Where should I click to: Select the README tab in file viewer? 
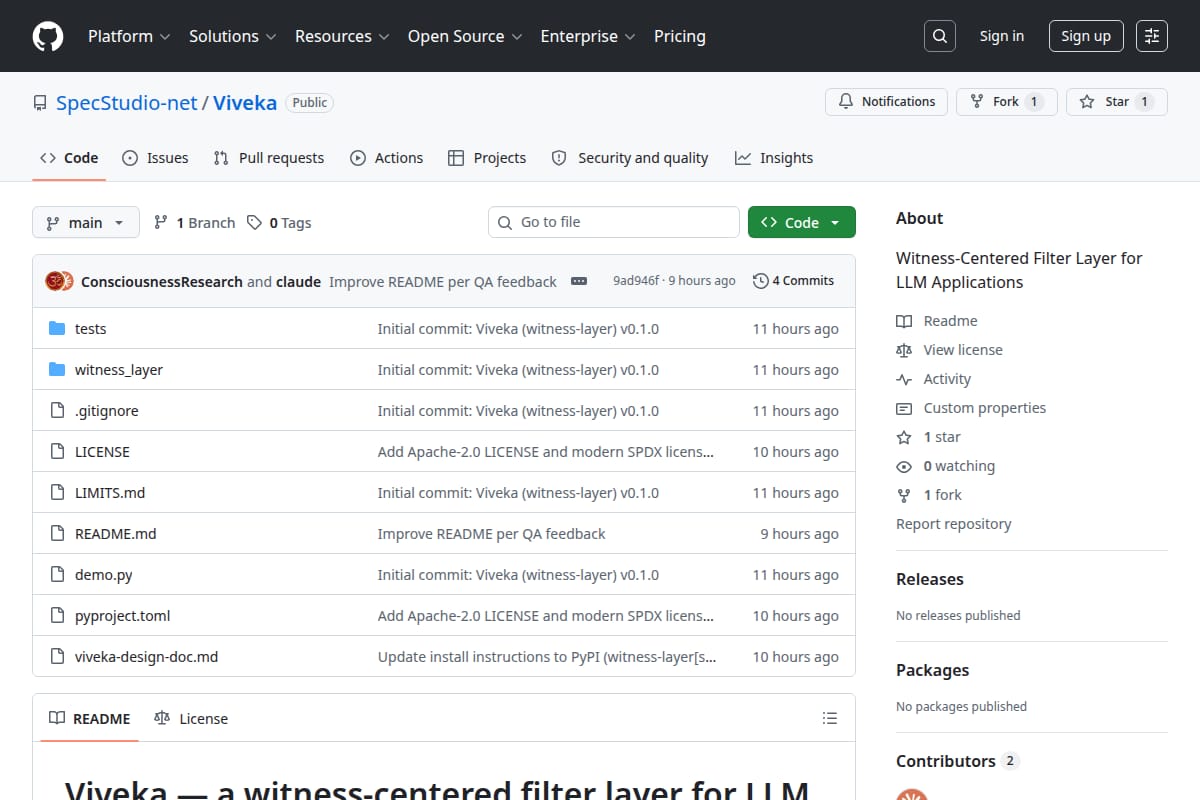[90, 718]
